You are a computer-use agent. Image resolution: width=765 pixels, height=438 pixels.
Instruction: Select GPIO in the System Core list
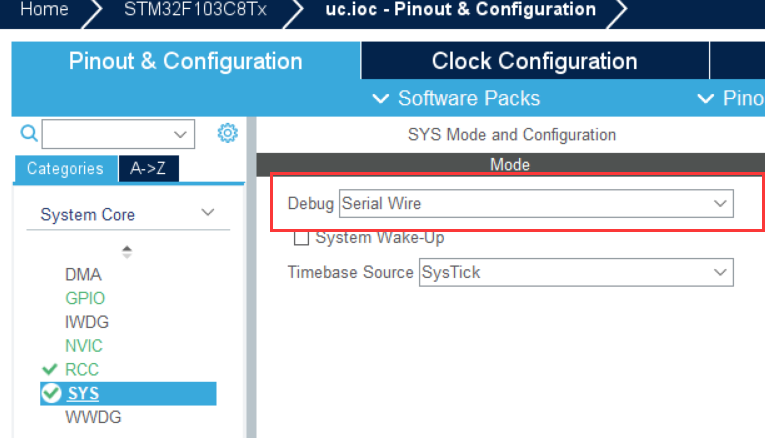pos(85,298)
